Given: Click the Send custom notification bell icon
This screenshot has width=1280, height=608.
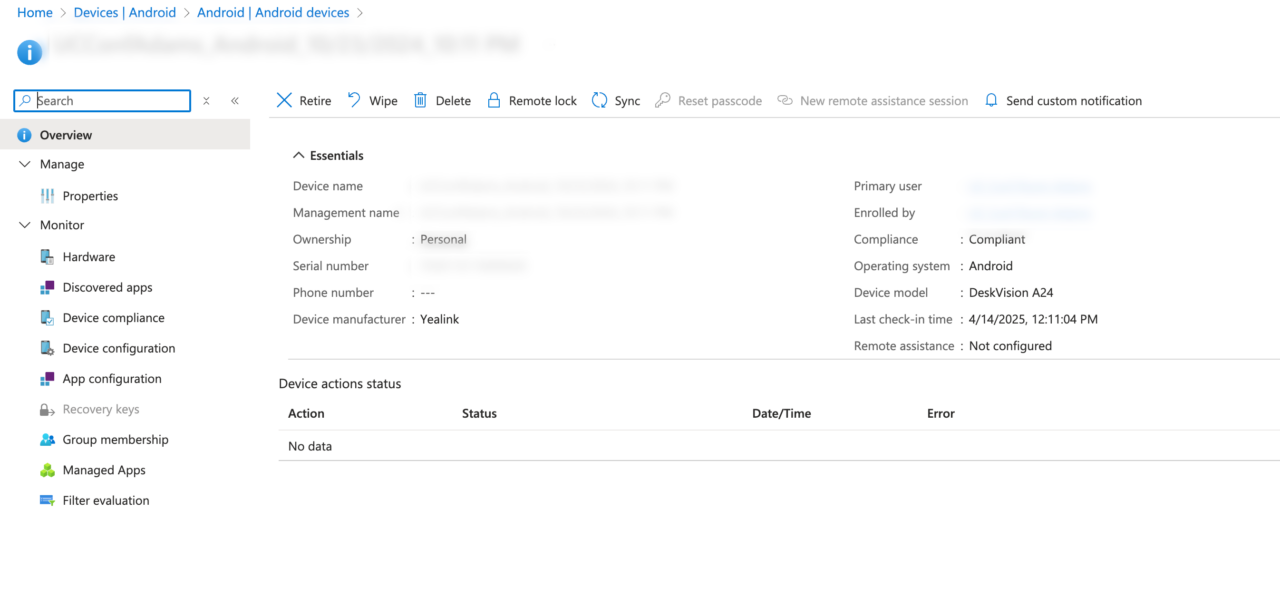Looking at the screenshot, I should click(991, 101).
